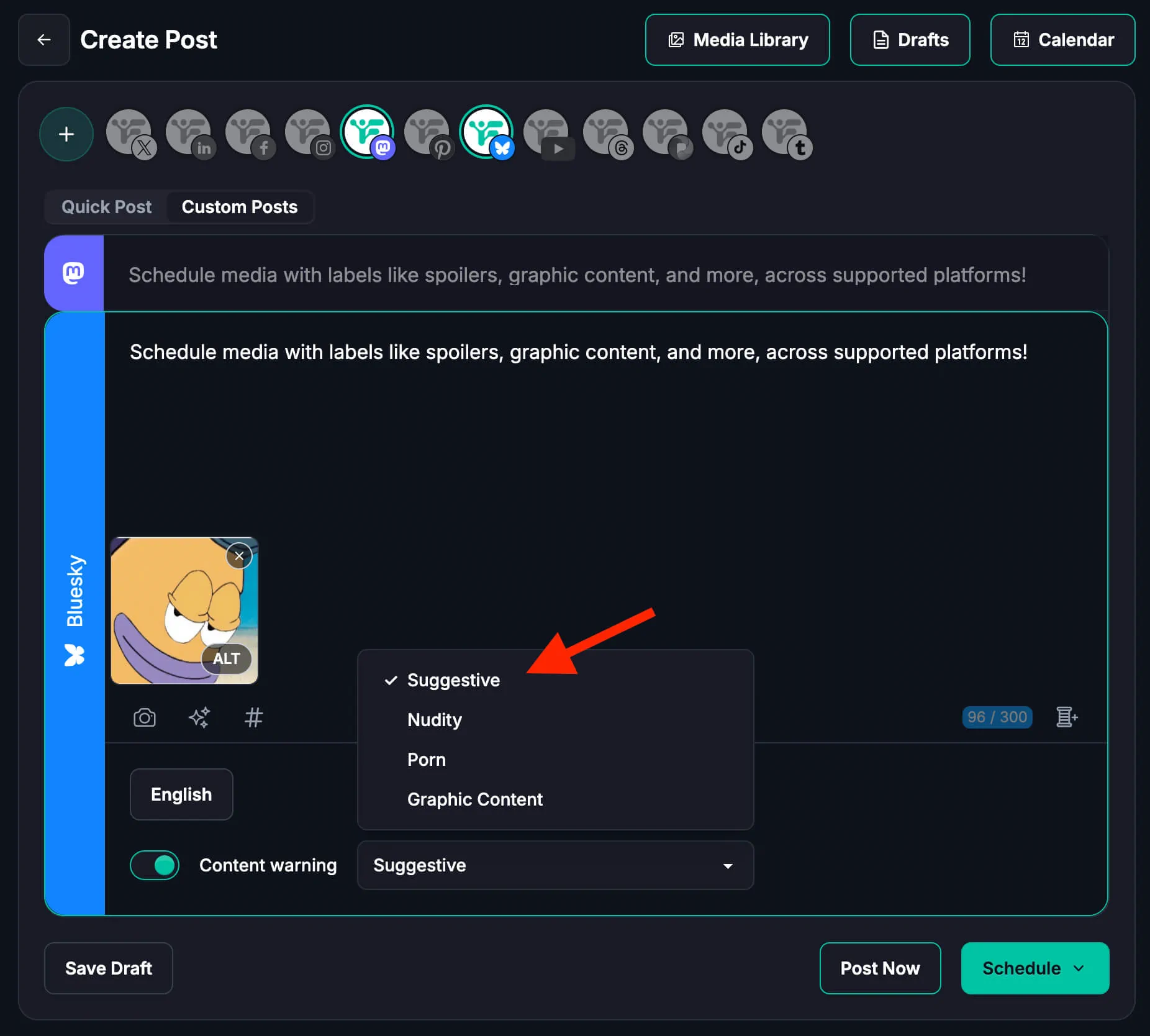Deselect the Bluesky account avatar
The width and height of the screenshot is (1150, 1036).
point(487,132)
